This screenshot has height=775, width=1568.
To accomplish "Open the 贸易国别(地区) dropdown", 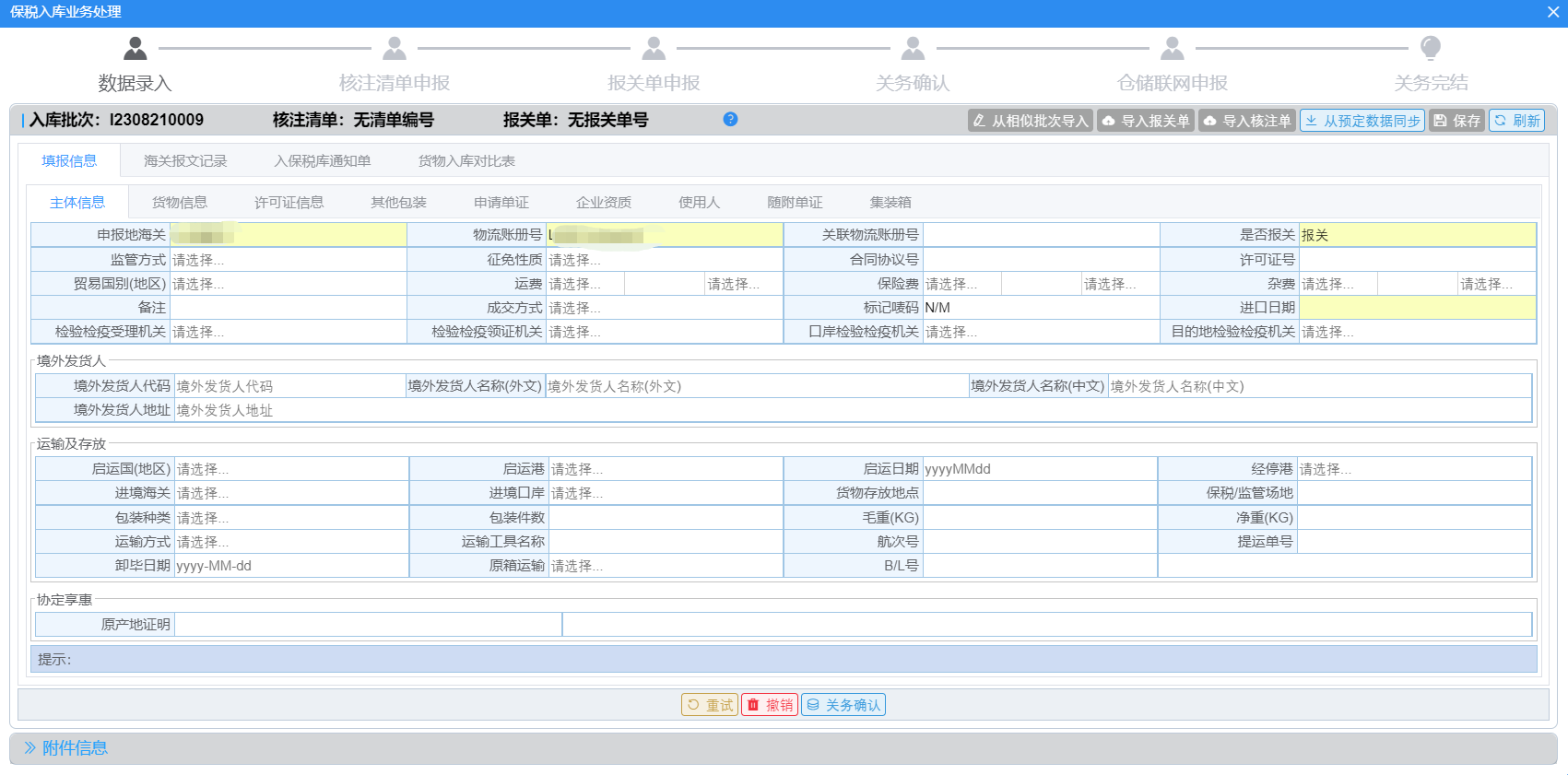I will [288, 284].
